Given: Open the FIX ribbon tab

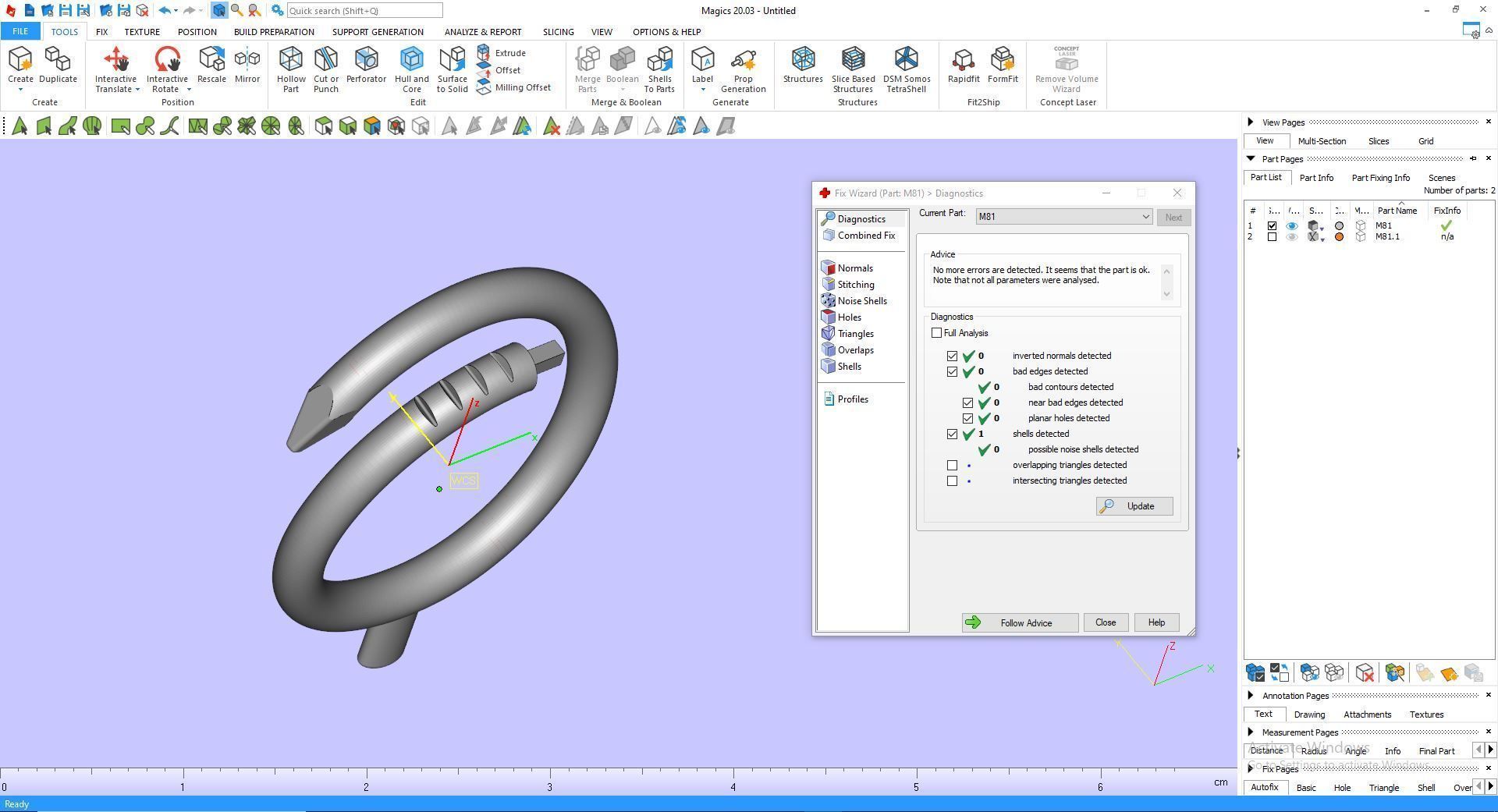Looking at the screenshot, I should tap(101, 32).
